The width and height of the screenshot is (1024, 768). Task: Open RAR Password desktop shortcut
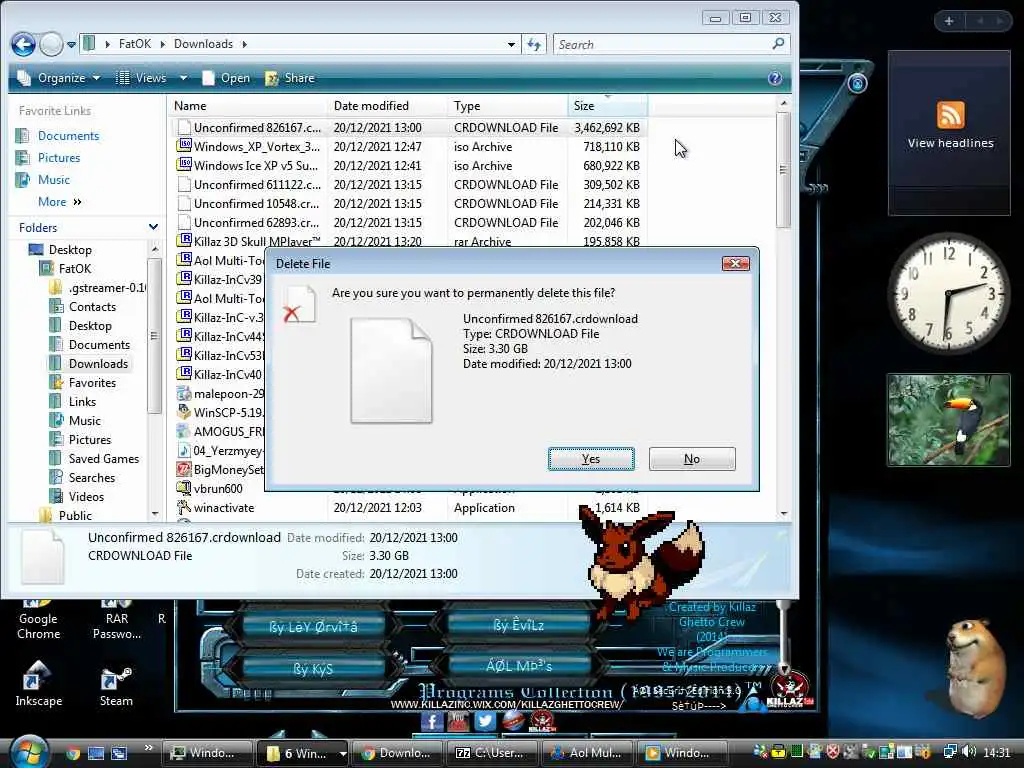pyautogui.click(x=116, y=620)
